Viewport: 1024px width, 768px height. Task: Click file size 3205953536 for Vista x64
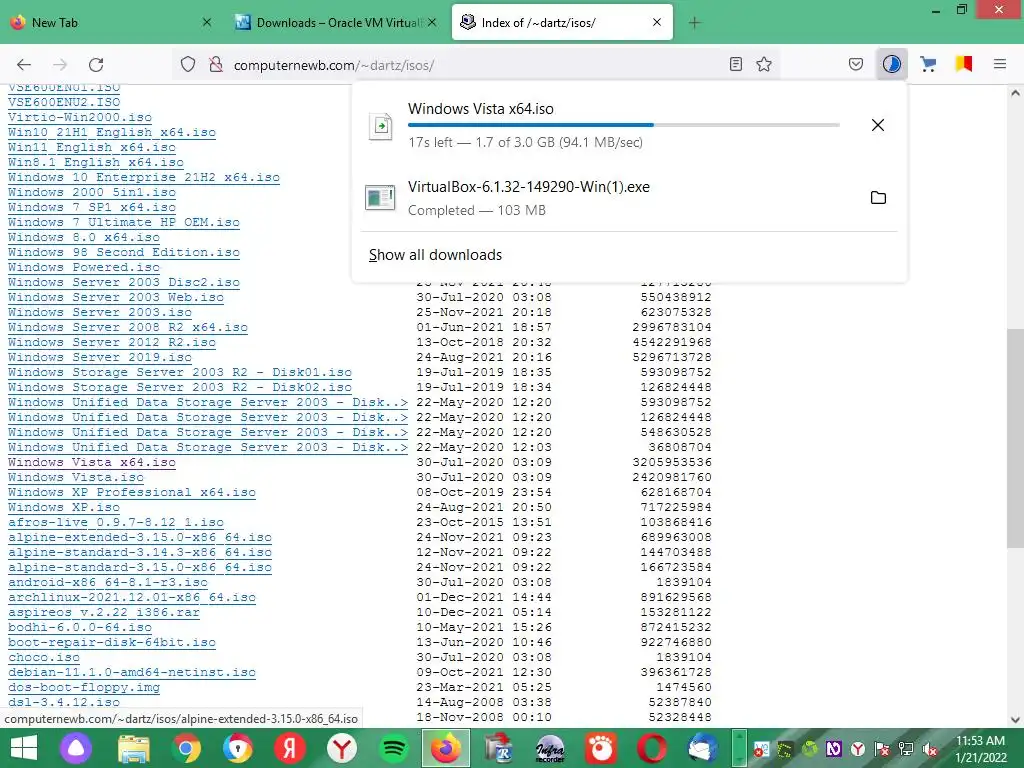click(672, 462)
